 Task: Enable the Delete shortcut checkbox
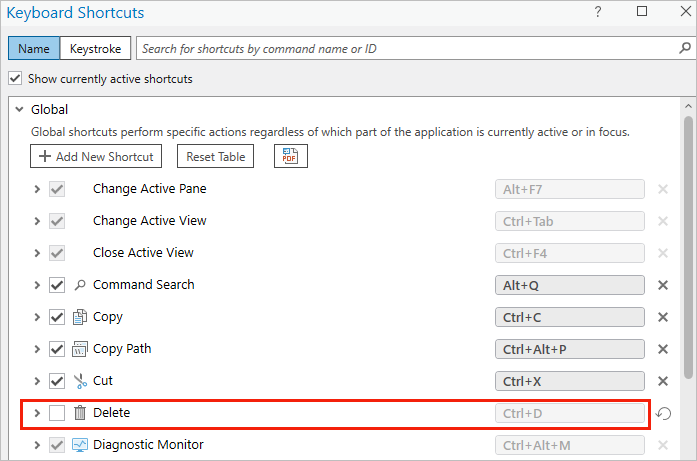pyautogui.click(x=57, y=413)
